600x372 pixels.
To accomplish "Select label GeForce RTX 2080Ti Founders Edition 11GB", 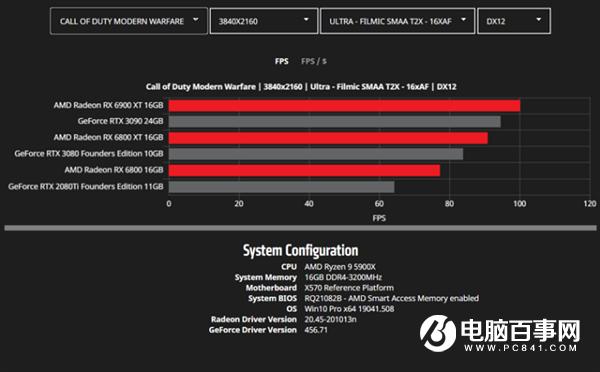I will point(86,187).
